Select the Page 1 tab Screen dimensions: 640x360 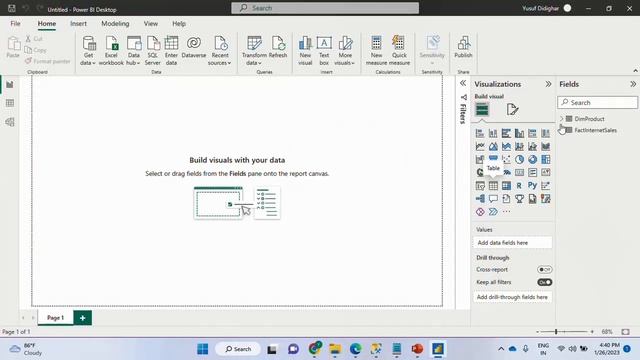point(56,318)
